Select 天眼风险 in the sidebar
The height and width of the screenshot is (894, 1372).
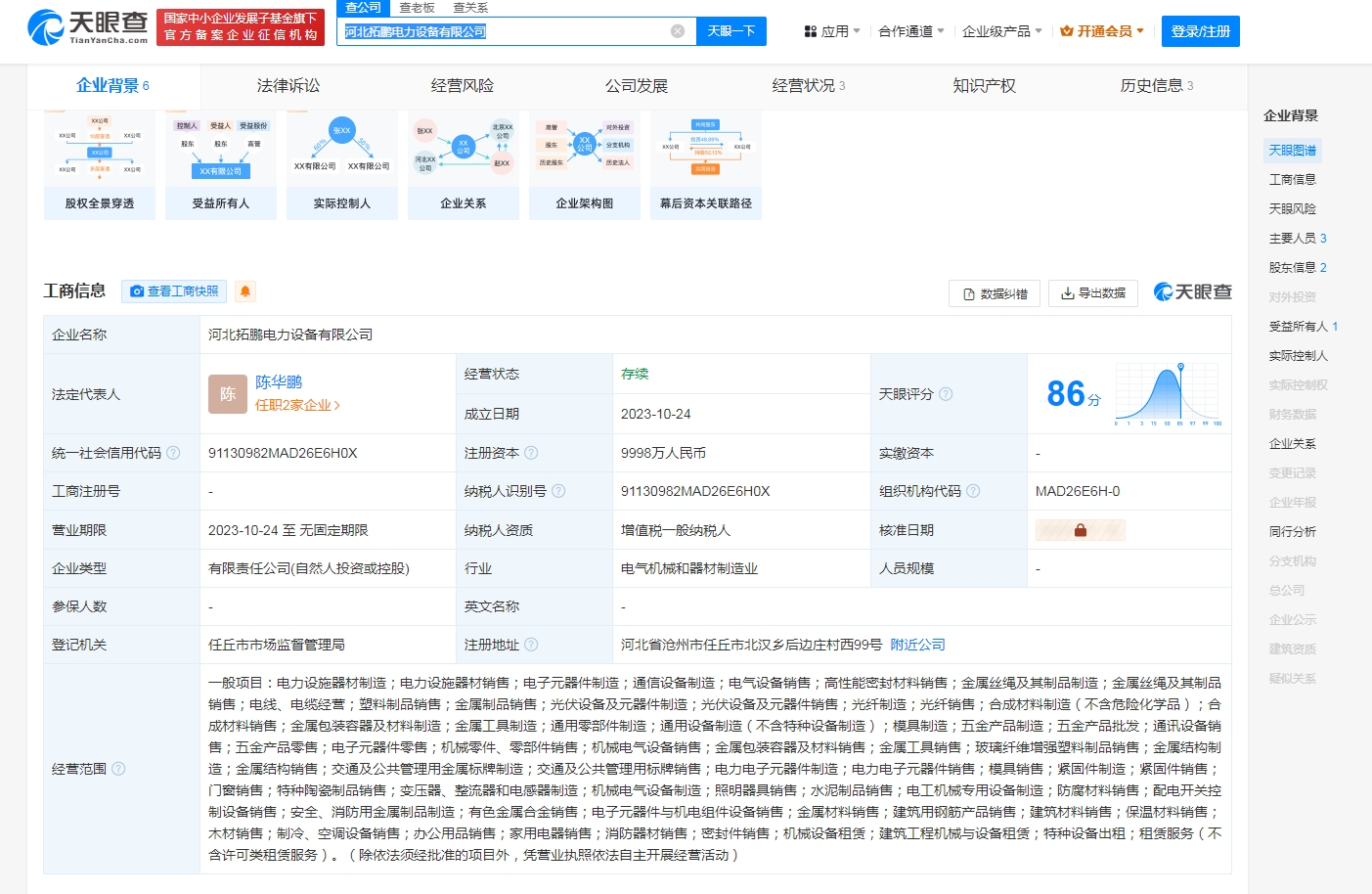pos(1292,209)
